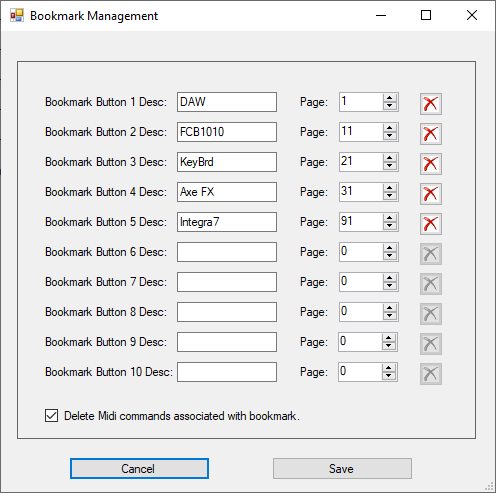496x493 pixels.
Task: Decrease the page value of Integra7 bookmark
Action: [x=389, y=226]
